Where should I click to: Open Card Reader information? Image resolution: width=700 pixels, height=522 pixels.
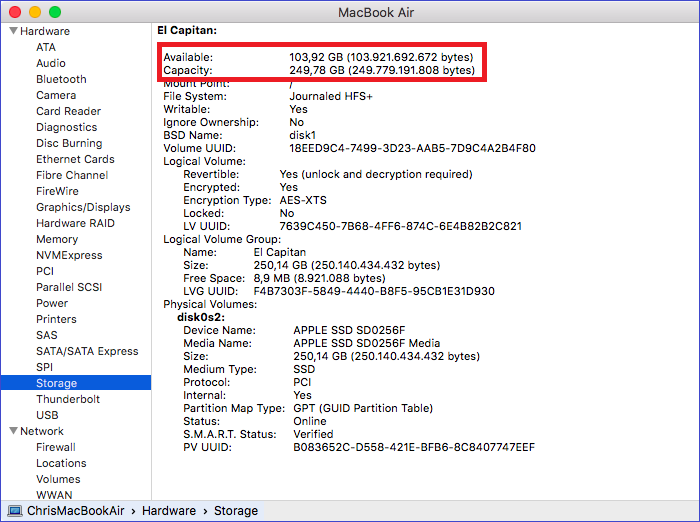tap(68, 111)
